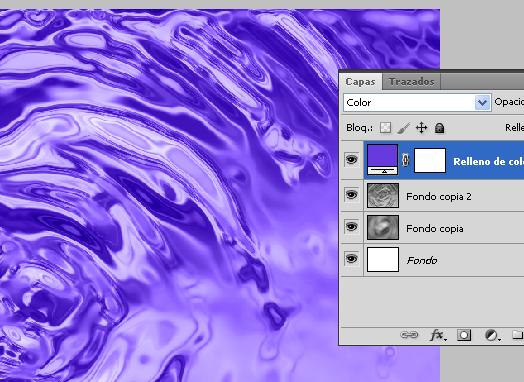The width and height of the screenshot is (524, 382).
Task: Hide the Fondo copia 2 layer
Action: [351, 195]
